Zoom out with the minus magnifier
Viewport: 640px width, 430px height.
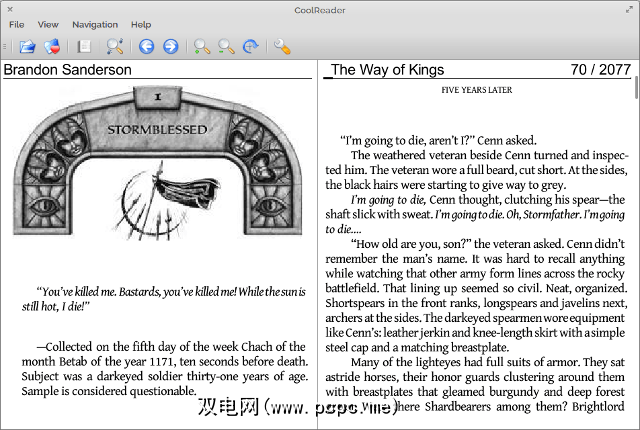pyautogui.click(x=226, y=47)
